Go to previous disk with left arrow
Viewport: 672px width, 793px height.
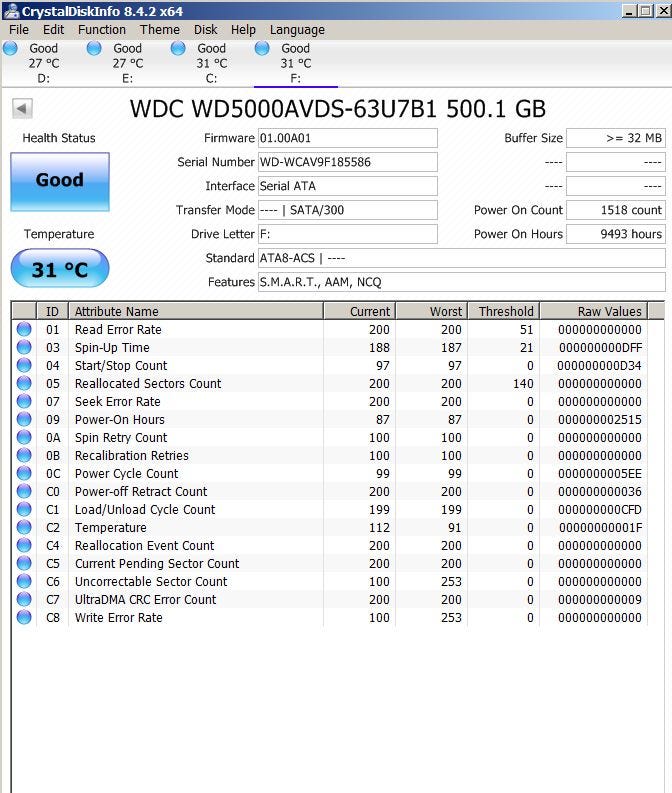22,108
